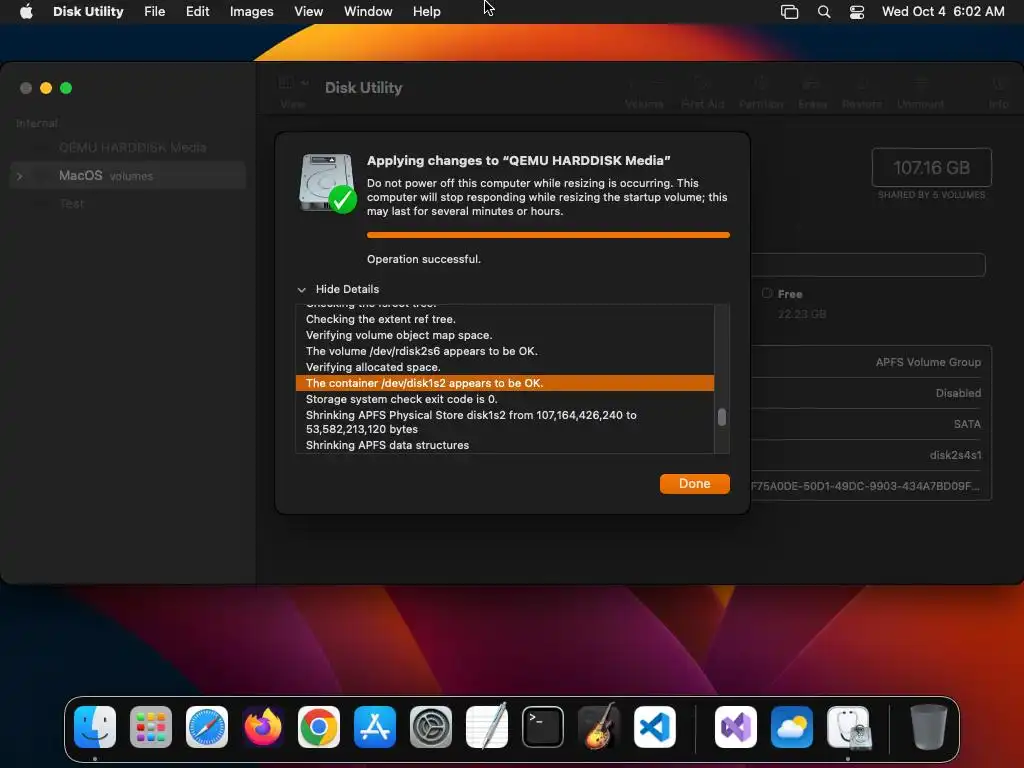Open the App Store from the Dock
The width and height of the screenshot is (1024, 768).
375,727
